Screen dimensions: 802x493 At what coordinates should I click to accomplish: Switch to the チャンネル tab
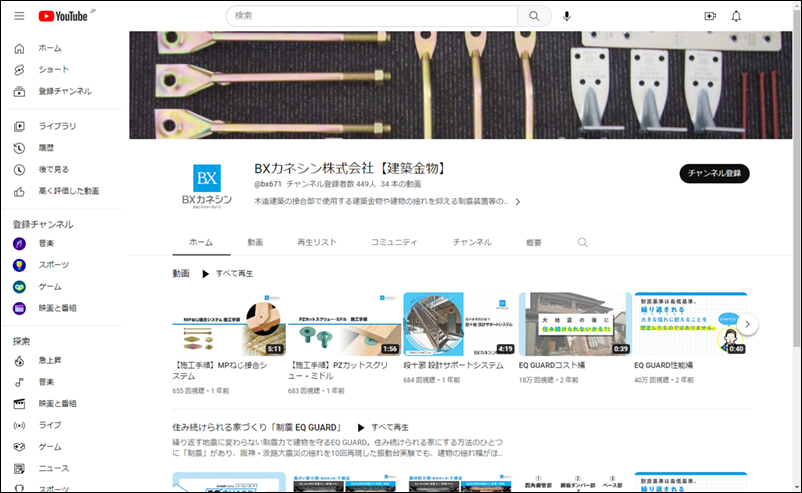coord(472,242)
